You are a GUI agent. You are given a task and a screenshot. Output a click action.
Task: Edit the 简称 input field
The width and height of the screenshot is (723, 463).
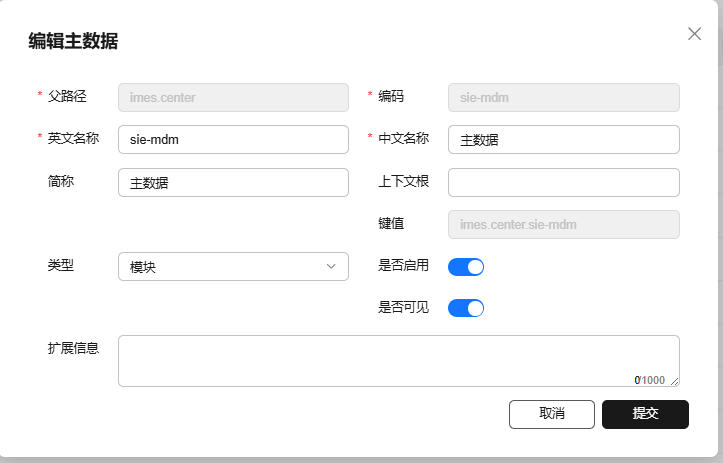233,183
